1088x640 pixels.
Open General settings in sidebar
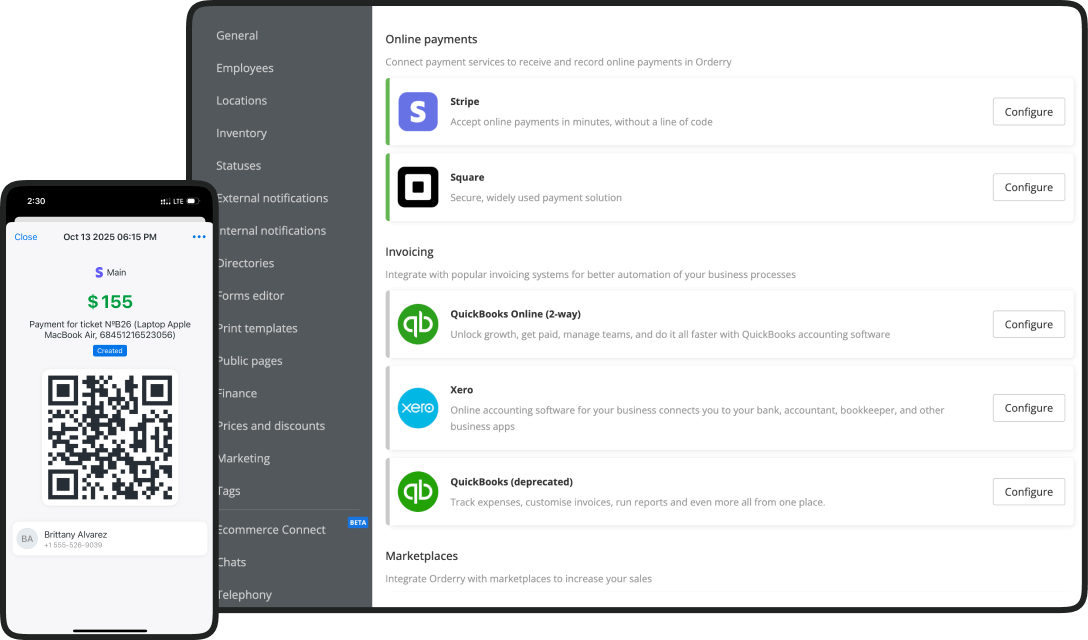click(x=237, y=36)
